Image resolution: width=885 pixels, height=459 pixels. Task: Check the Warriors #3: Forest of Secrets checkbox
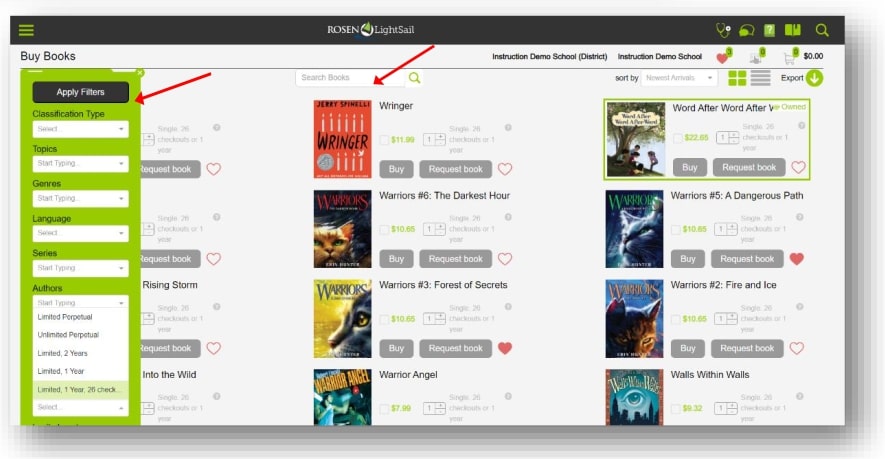[x=384, y=319]
